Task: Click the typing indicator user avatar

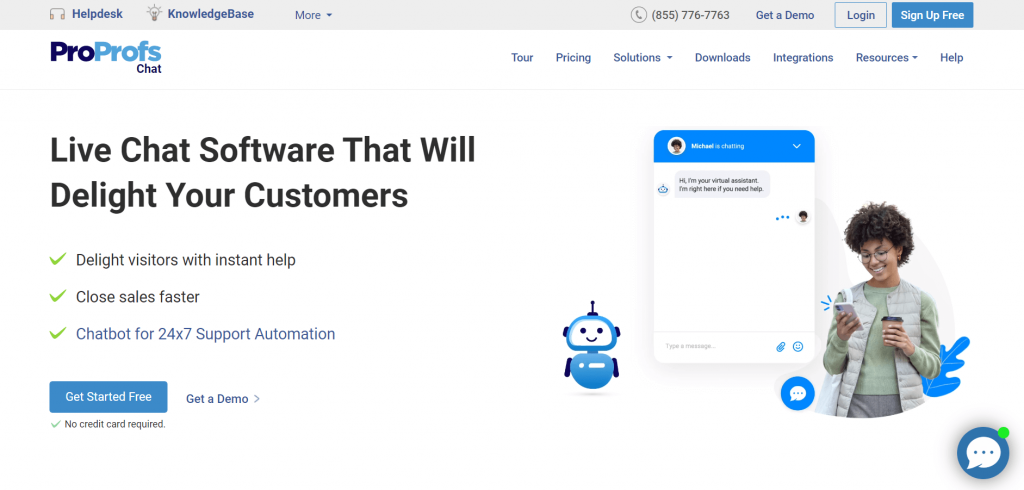Action: click(x=803, y=217)
